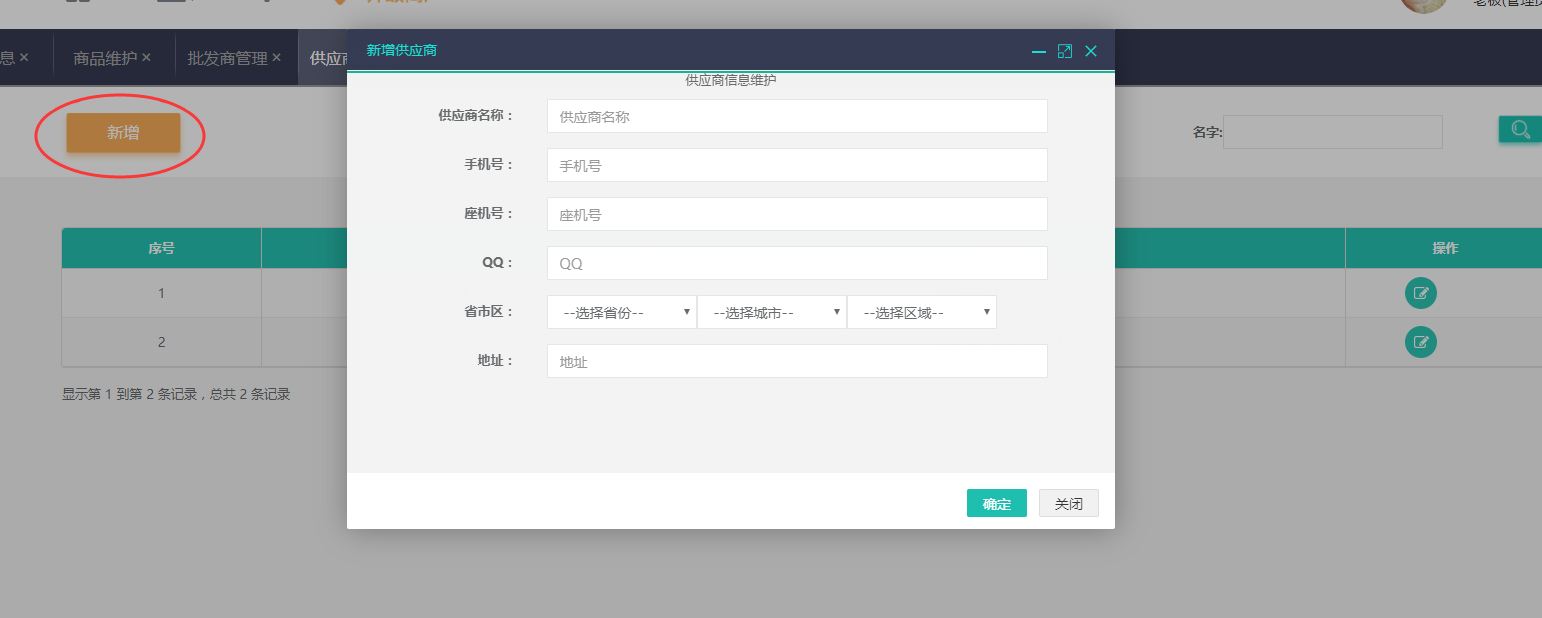Viewport: 1542px width, 618px height.
Task: Close the 新增供应商 dialog with X
Action: click(x=1091, y=51)
